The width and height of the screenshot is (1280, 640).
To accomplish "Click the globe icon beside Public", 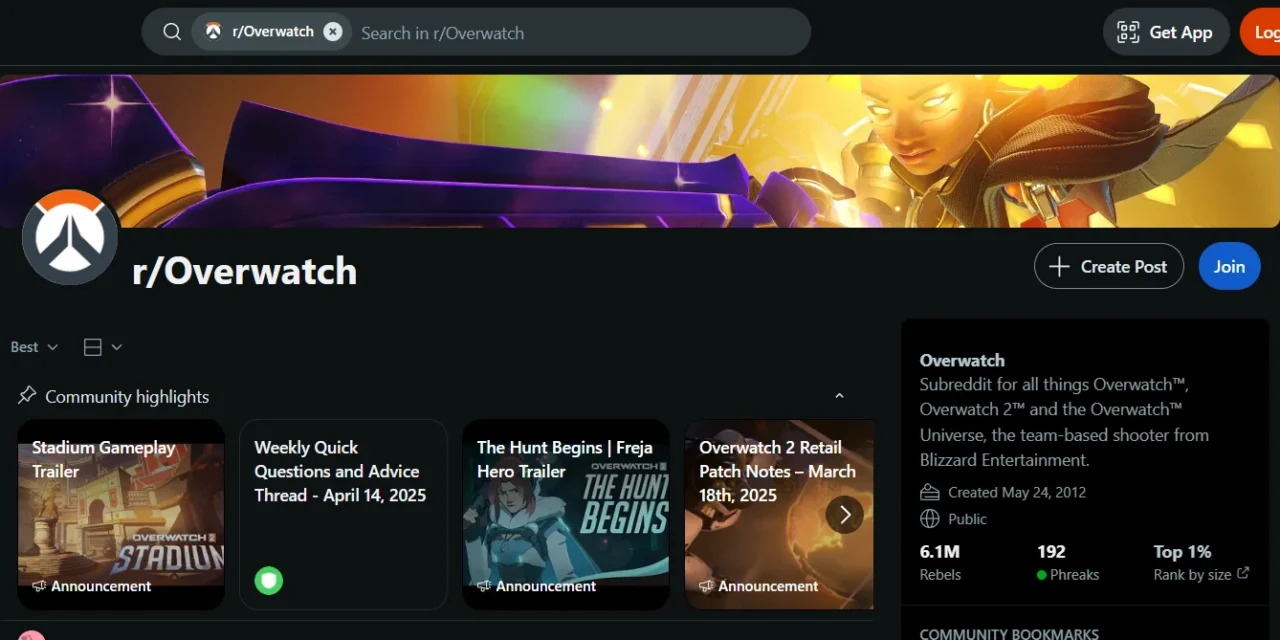I will tap(930, 519).
